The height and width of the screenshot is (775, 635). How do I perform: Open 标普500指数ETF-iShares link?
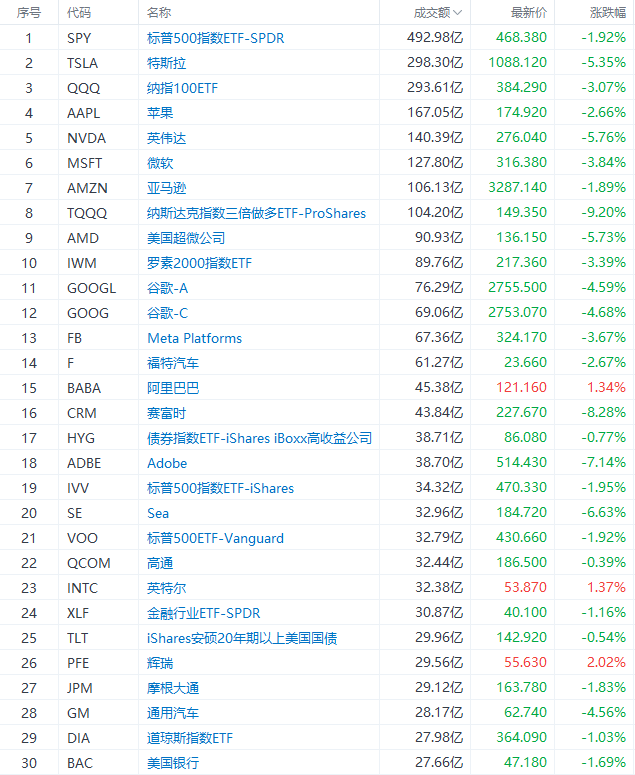pyautogui.click(x=220, y=488)
